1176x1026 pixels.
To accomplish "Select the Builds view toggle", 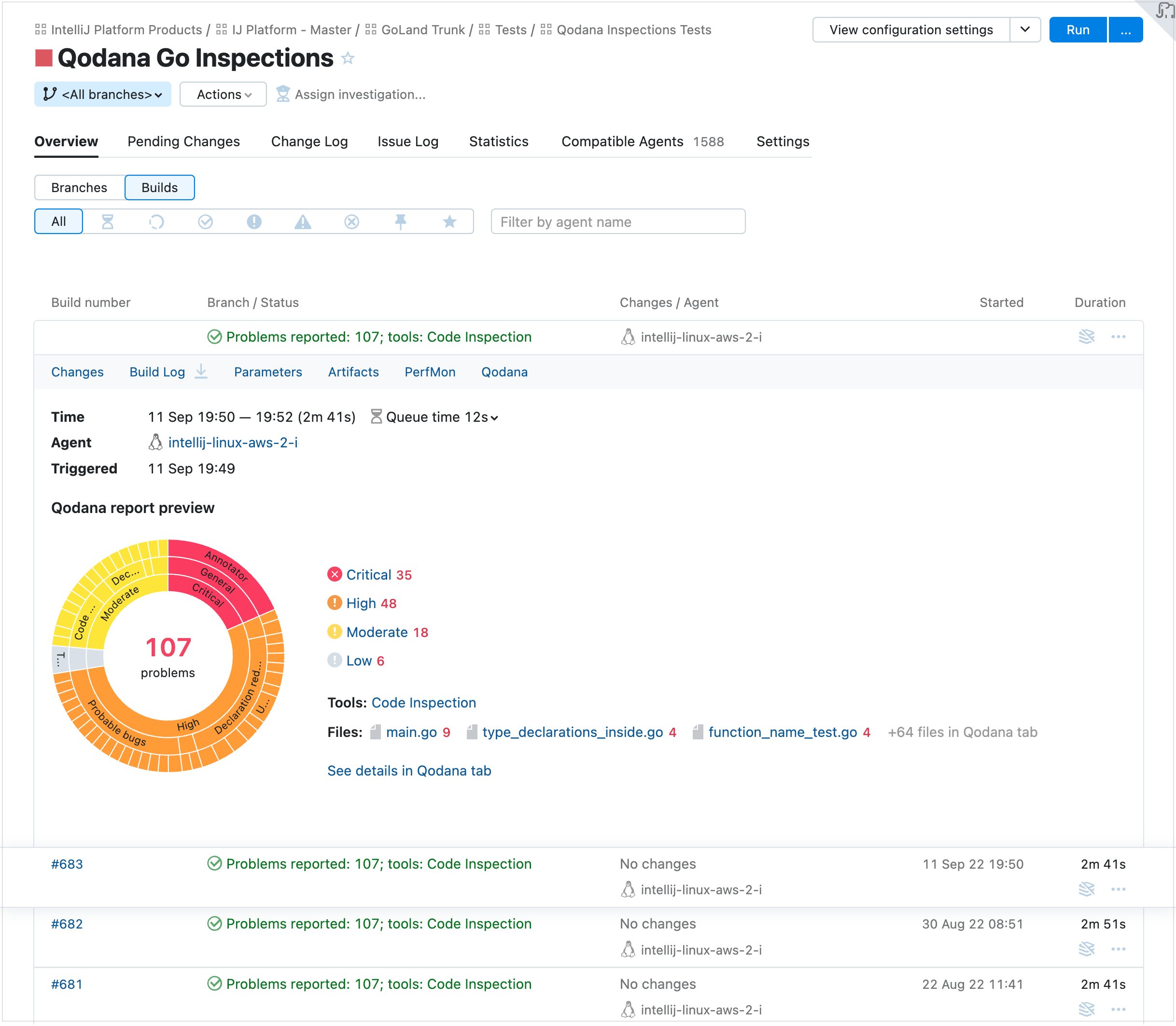I will [x=159, y=187].
